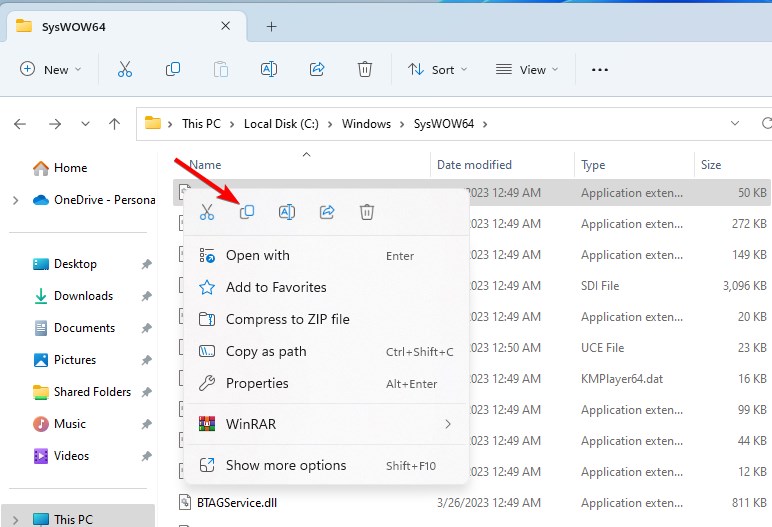This screenshot has width=772, height=527.
Task: Click the 3,096 KB SDI File row
Action: (620, 286)
